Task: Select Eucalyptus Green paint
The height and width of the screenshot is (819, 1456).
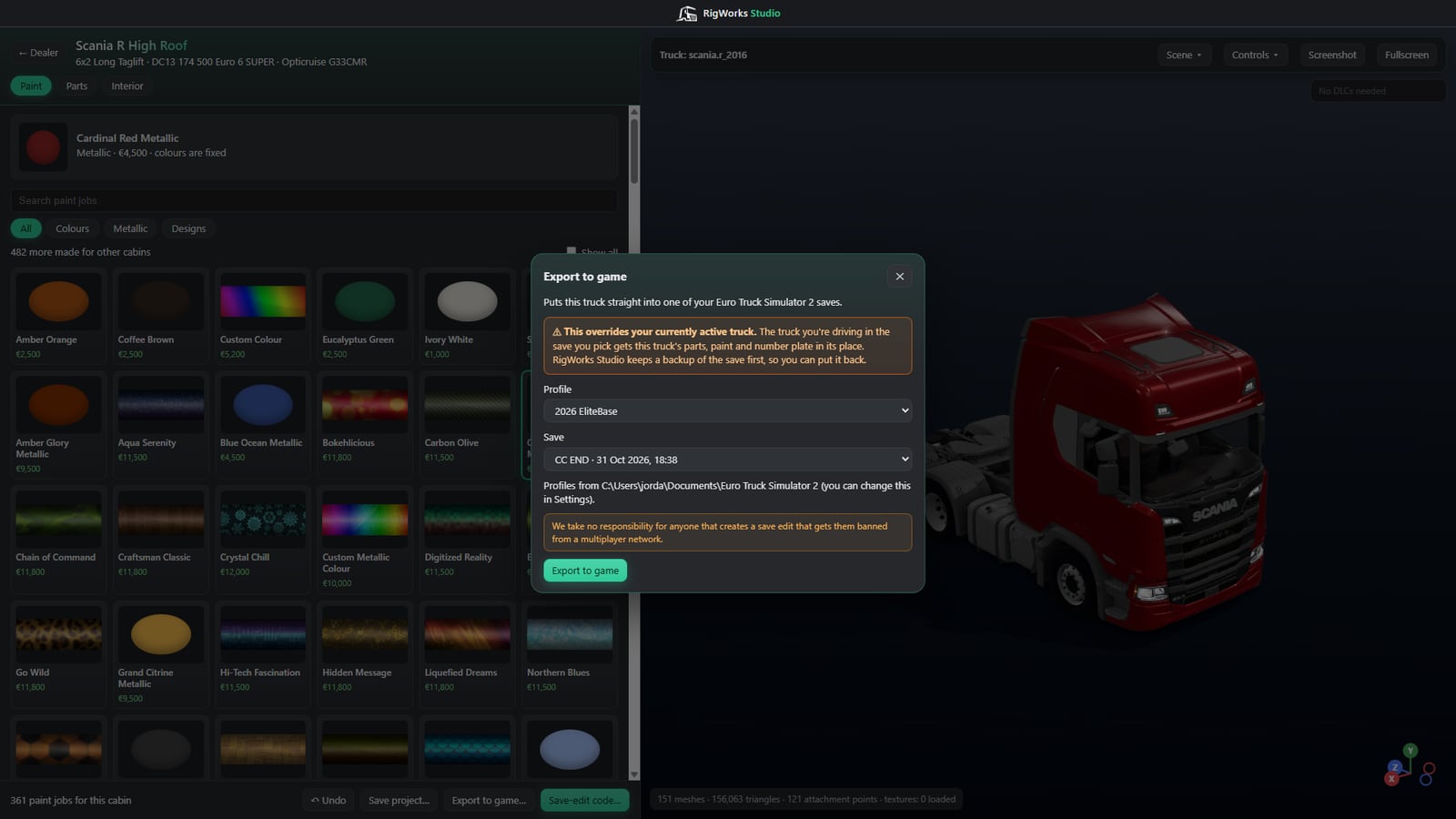Action: pos(365,316)
